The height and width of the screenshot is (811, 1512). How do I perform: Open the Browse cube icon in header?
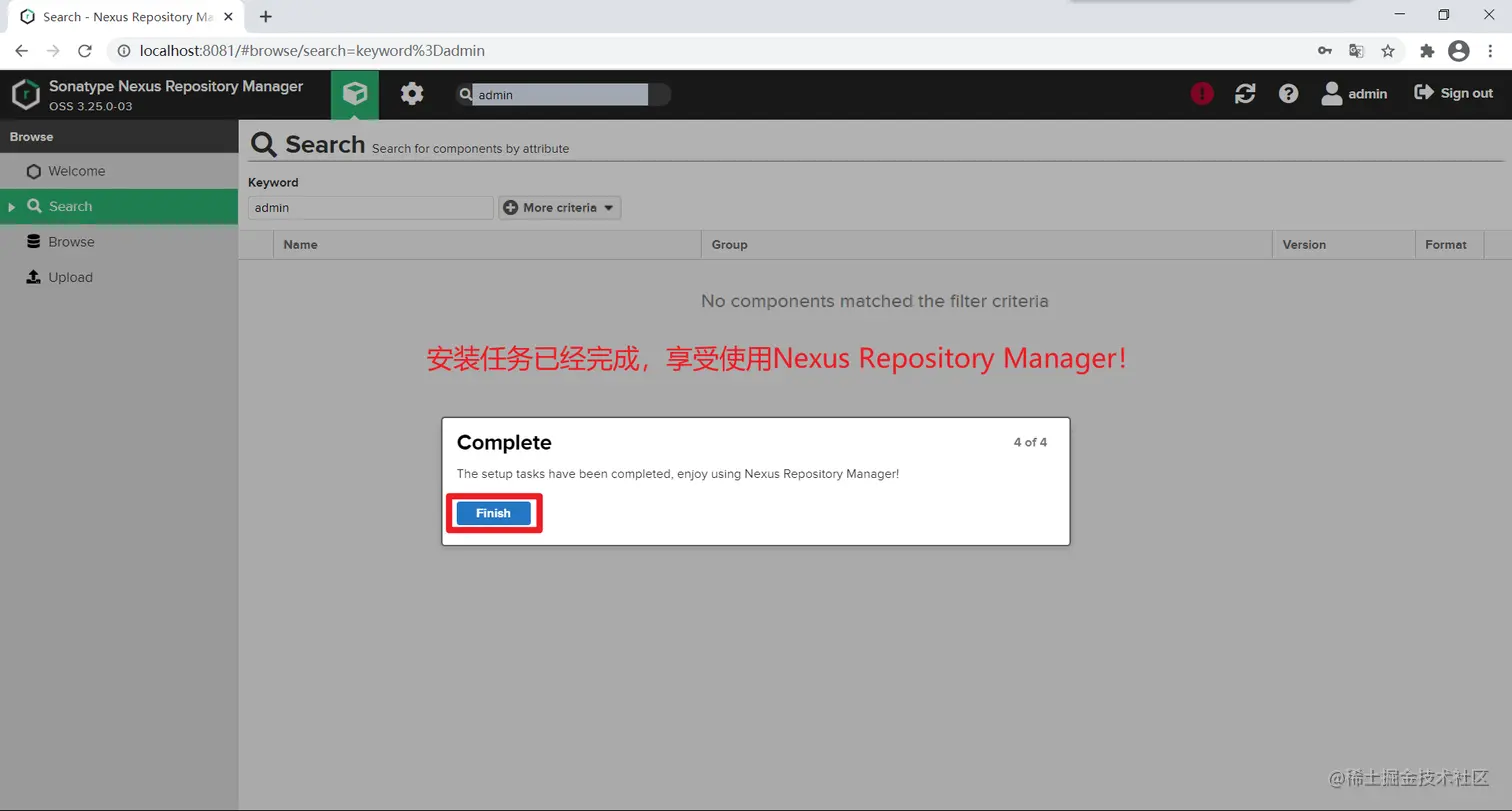pos(355,94)
